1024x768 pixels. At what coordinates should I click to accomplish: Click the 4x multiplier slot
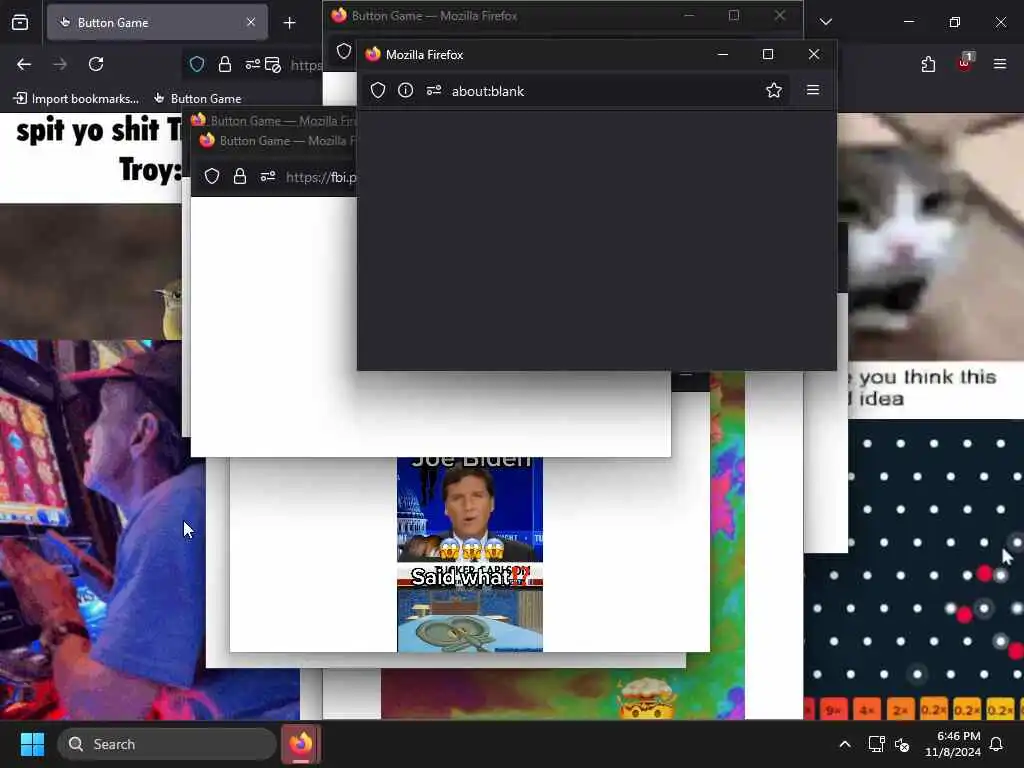[x=867, y=710]
